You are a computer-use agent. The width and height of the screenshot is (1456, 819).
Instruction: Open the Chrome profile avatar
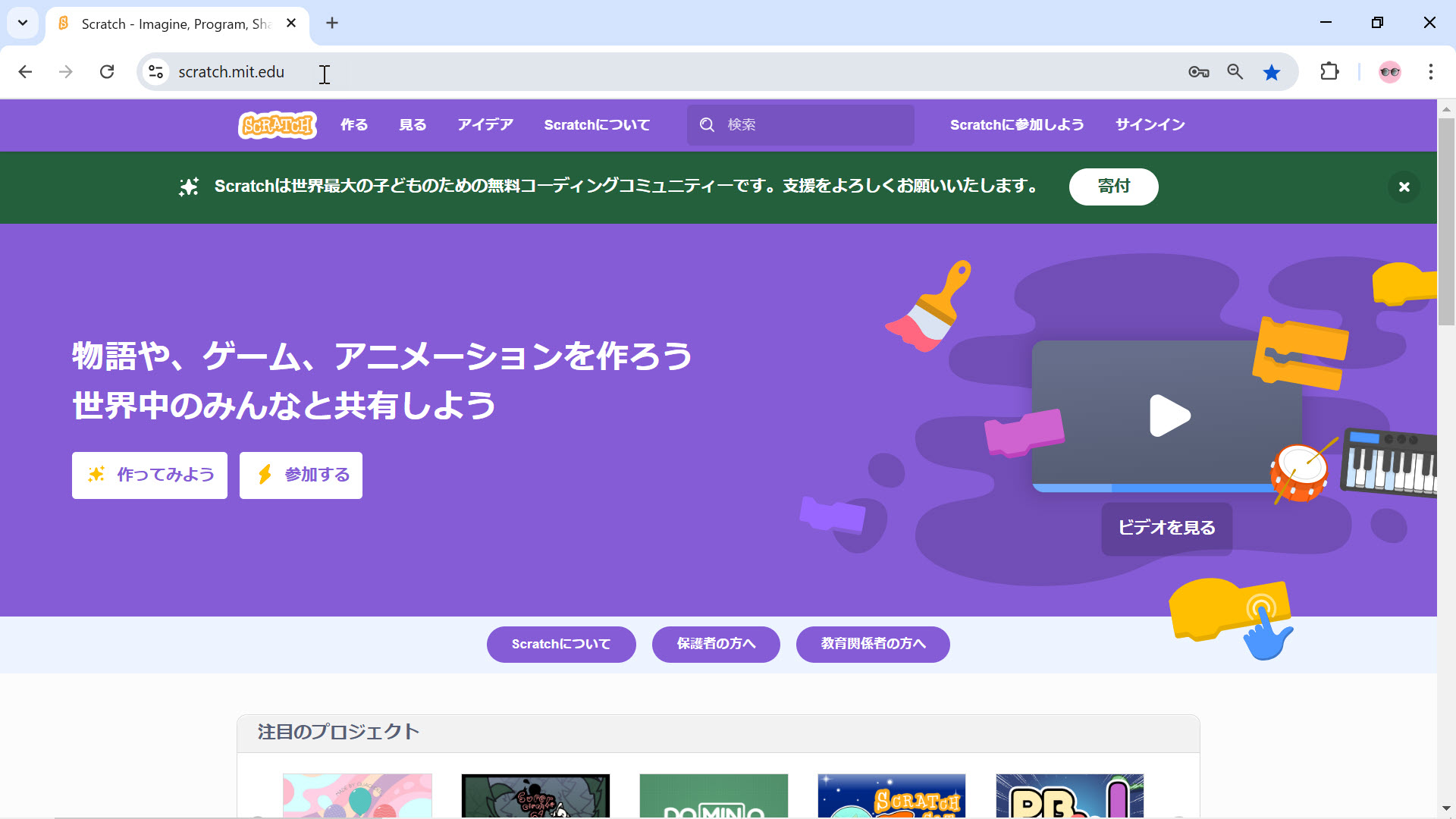tap(1390, 72)
